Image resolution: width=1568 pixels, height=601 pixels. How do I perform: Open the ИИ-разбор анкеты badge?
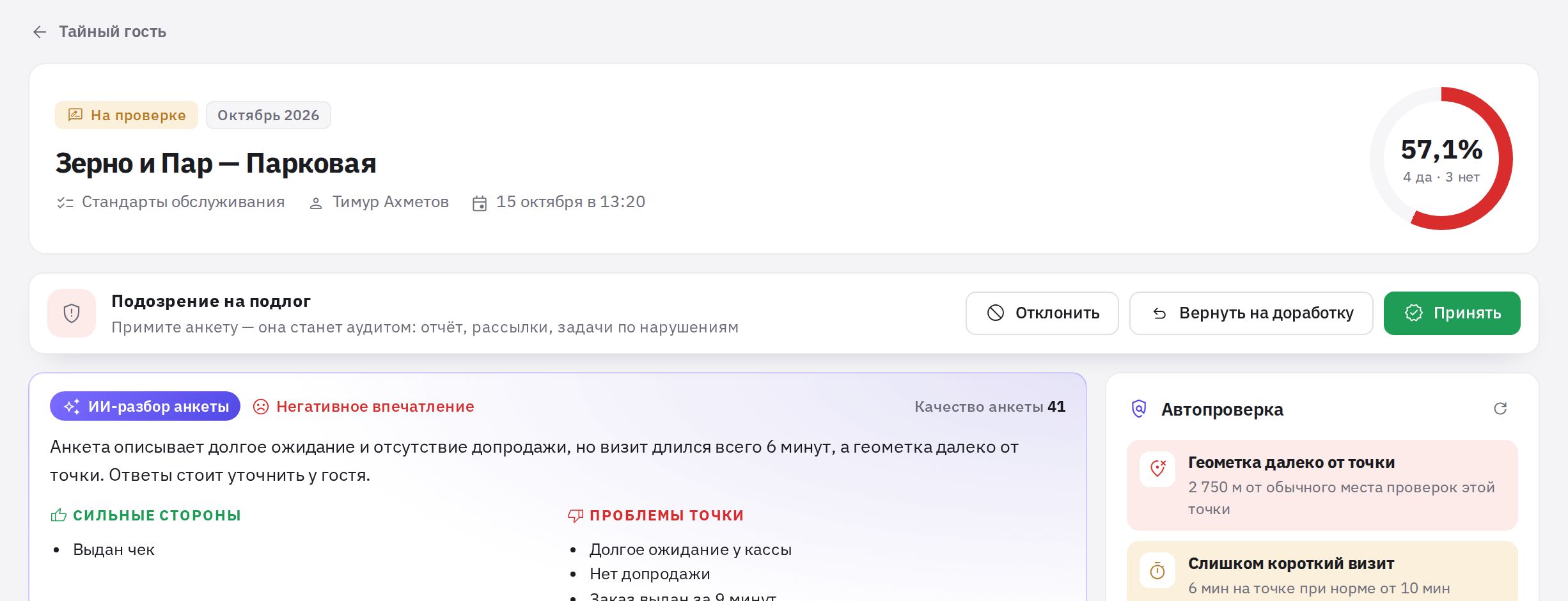pyautogui.click(x=145, y=406)
